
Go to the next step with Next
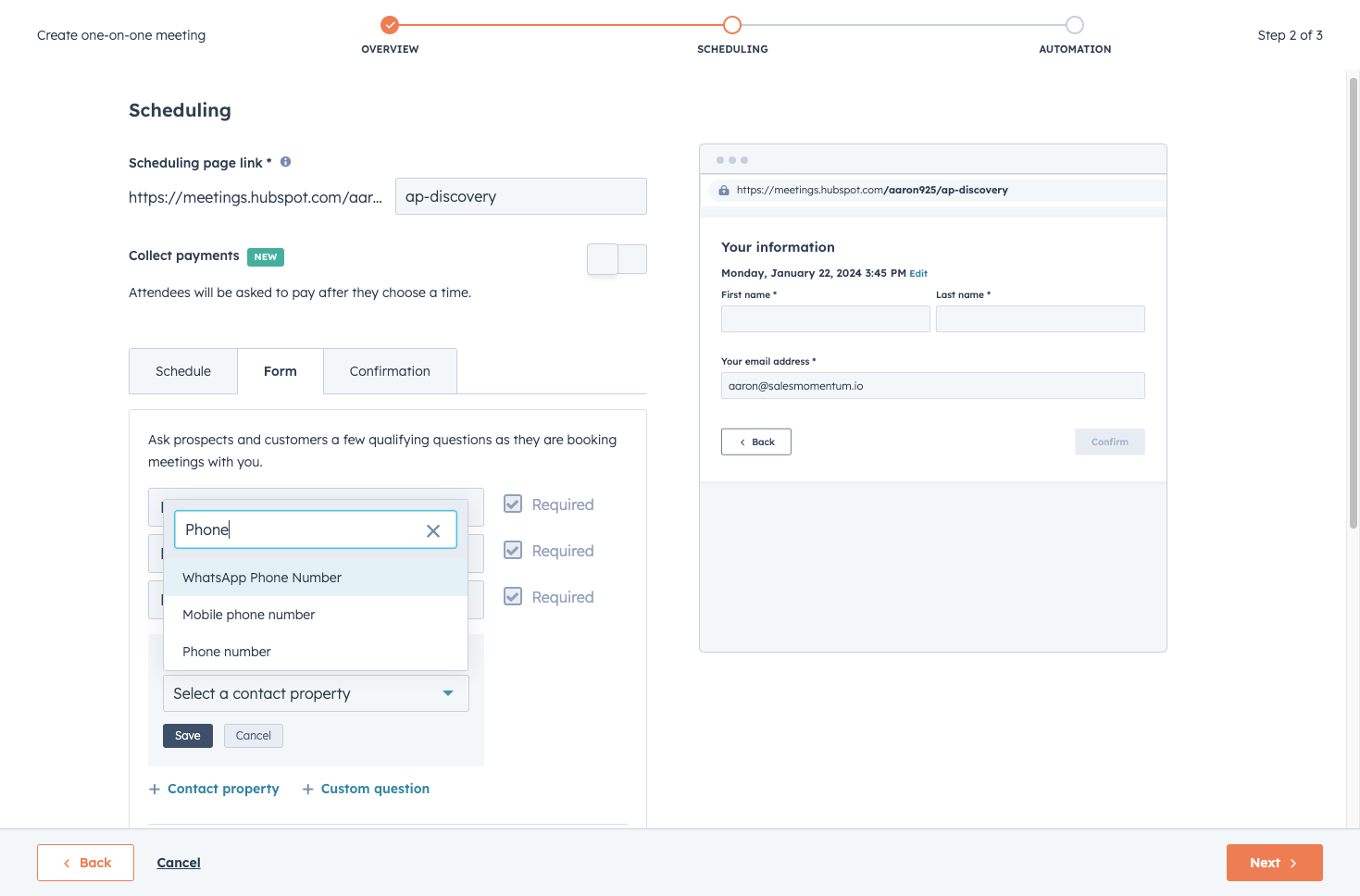click(1275, 863)
